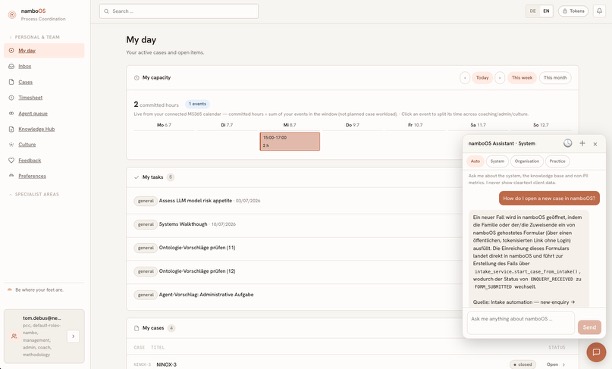Click the Agent queue icon
612x369 pixels.
click(11, 113)
